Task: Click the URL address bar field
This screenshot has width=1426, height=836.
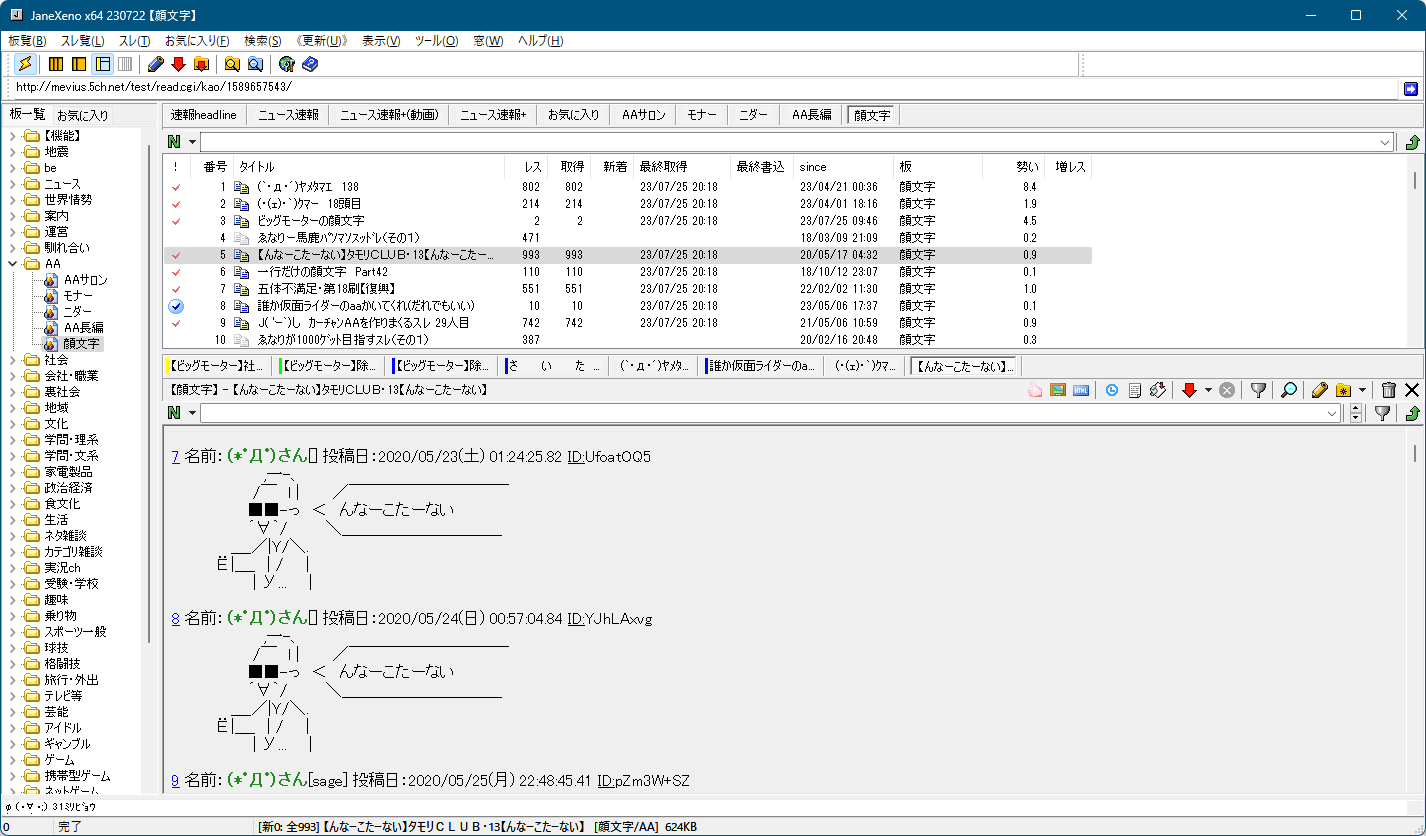Action: coord(704,89)
